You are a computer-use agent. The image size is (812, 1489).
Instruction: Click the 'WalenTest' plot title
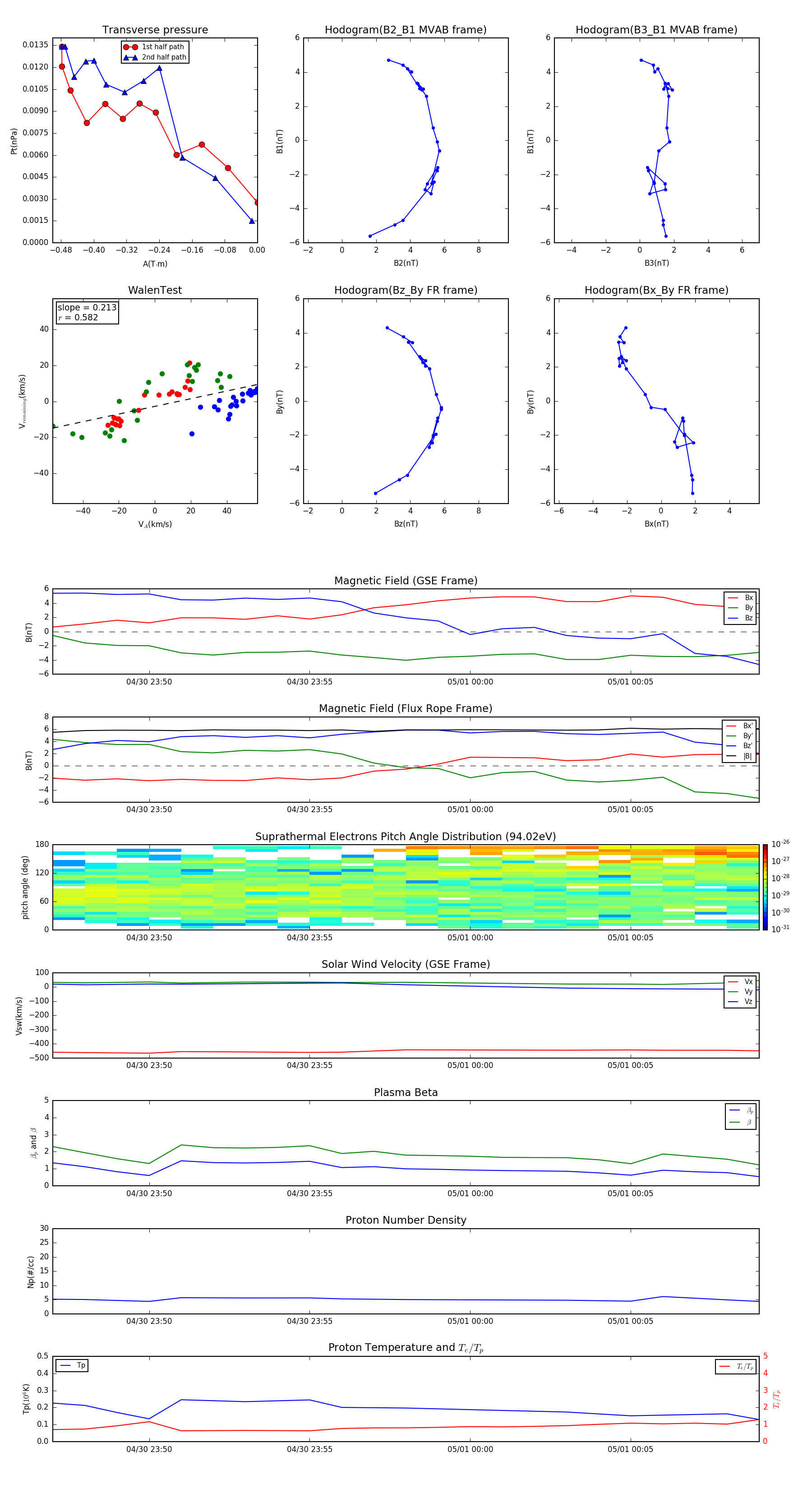[155, 290]
